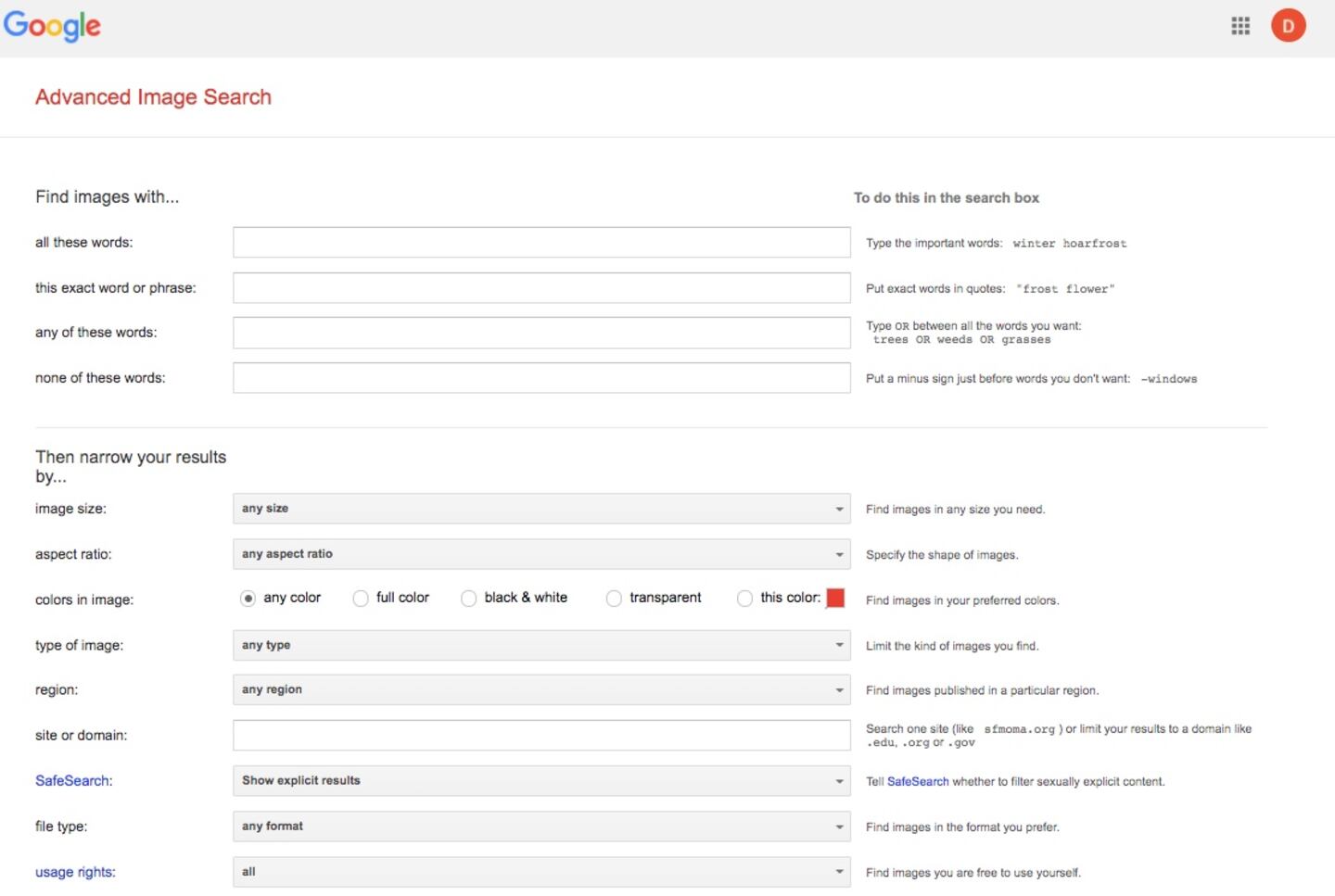The height and width of the screenshot is (896, 1335).
Task: Focus the this exact word or phrase field
Action: coord(541,287)
